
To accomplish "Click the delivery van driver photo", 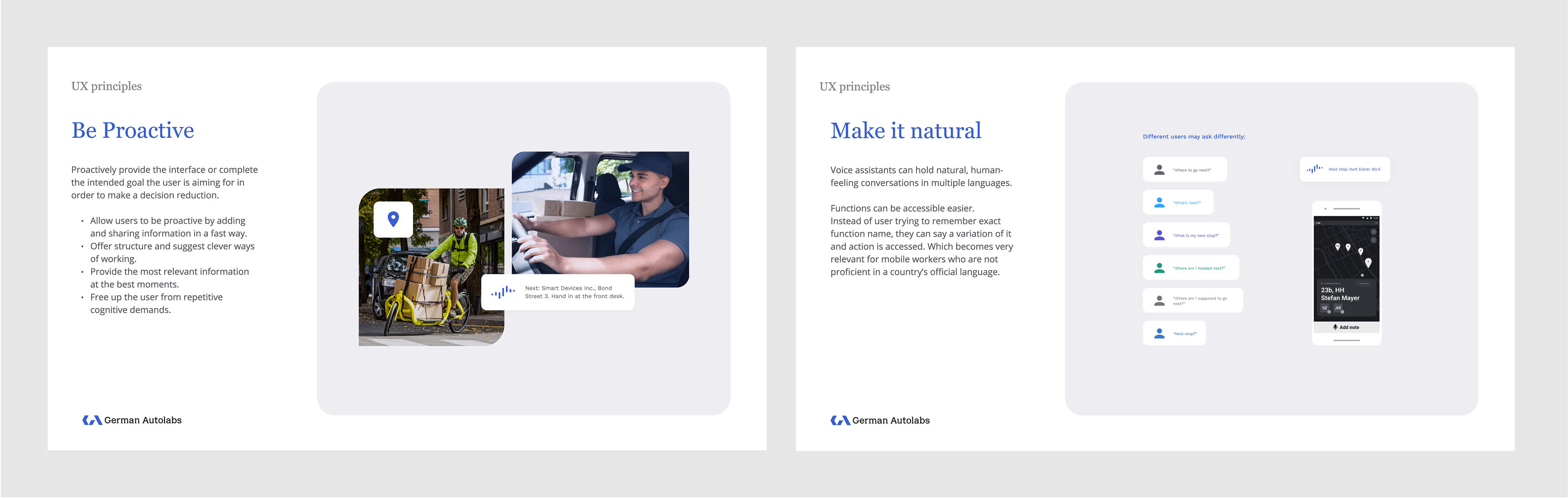I will pos(600,219).
